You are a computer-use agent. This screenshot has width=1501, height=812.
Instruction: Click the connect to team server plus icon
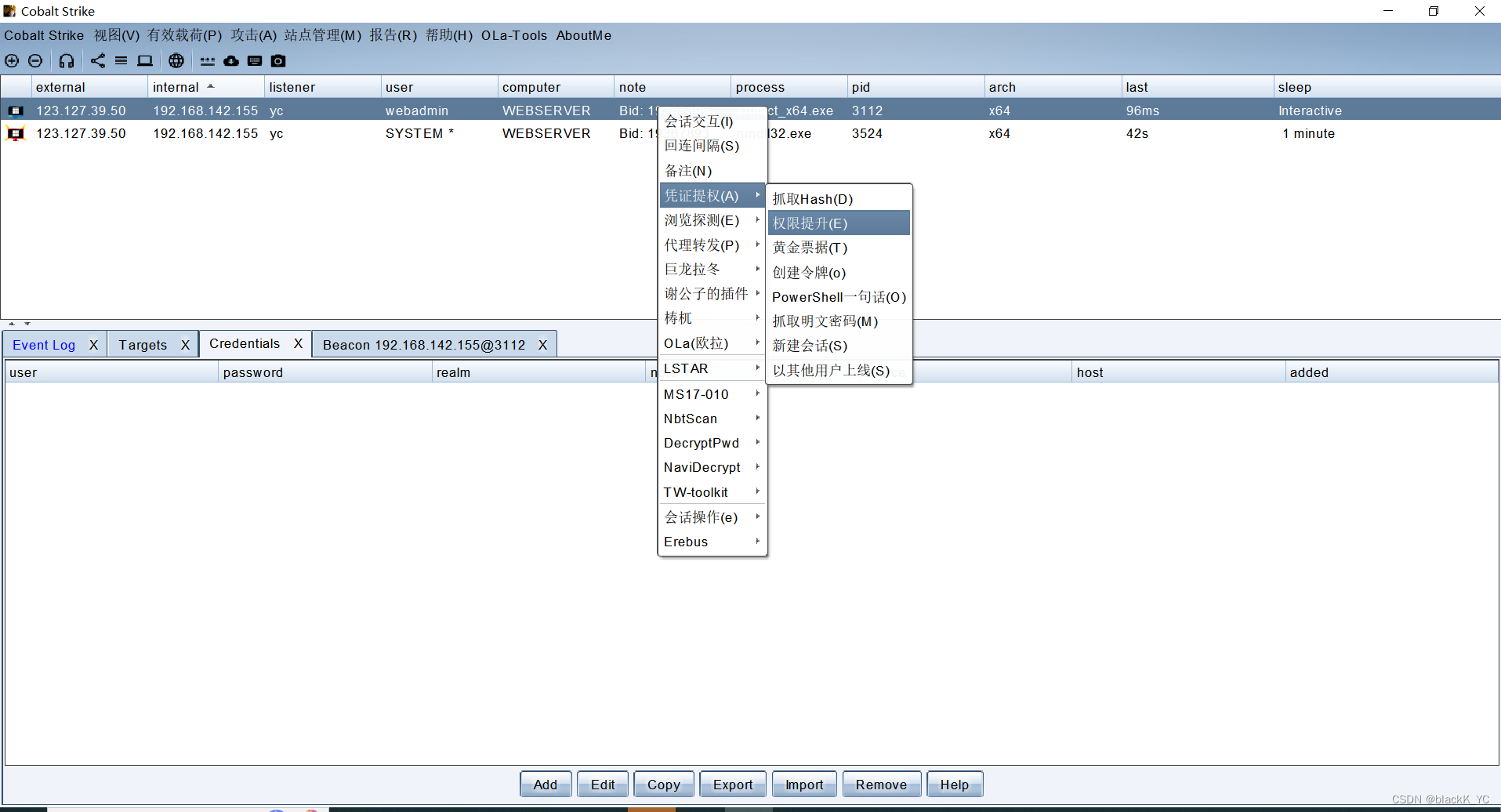[12, 60]
